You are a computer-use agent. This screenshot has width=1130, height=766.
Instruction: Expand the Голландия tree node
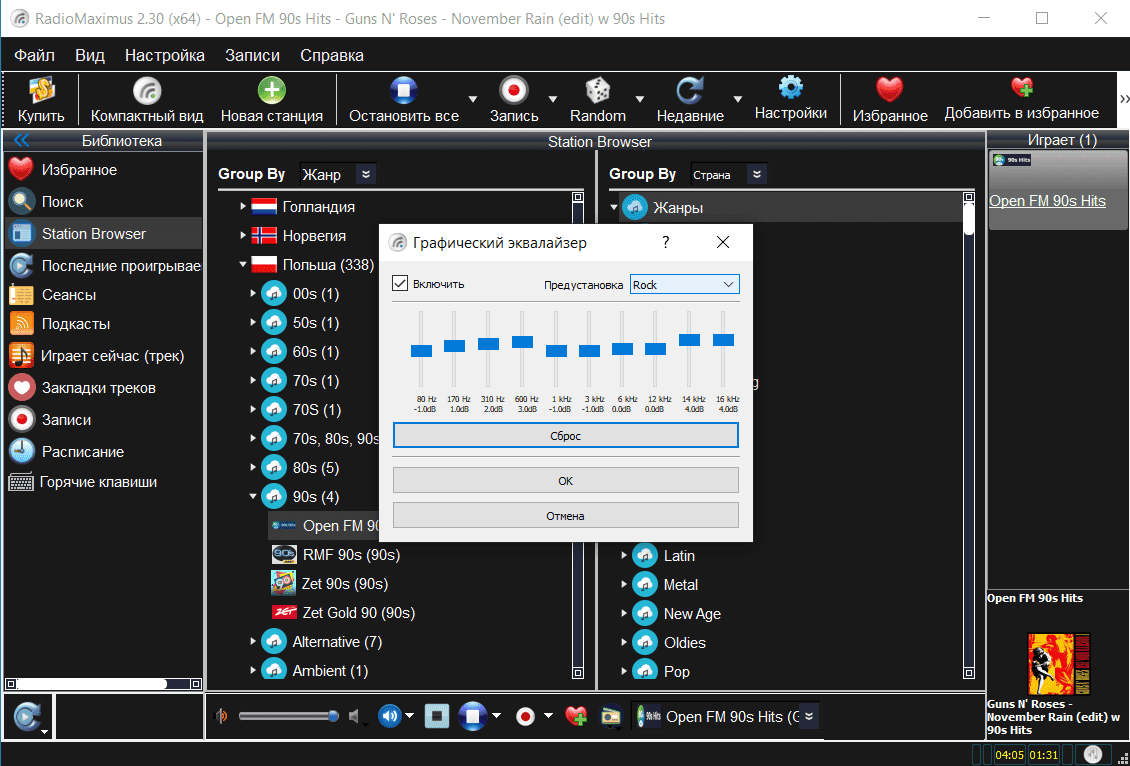pyautogui.click(x=243, y=207)
